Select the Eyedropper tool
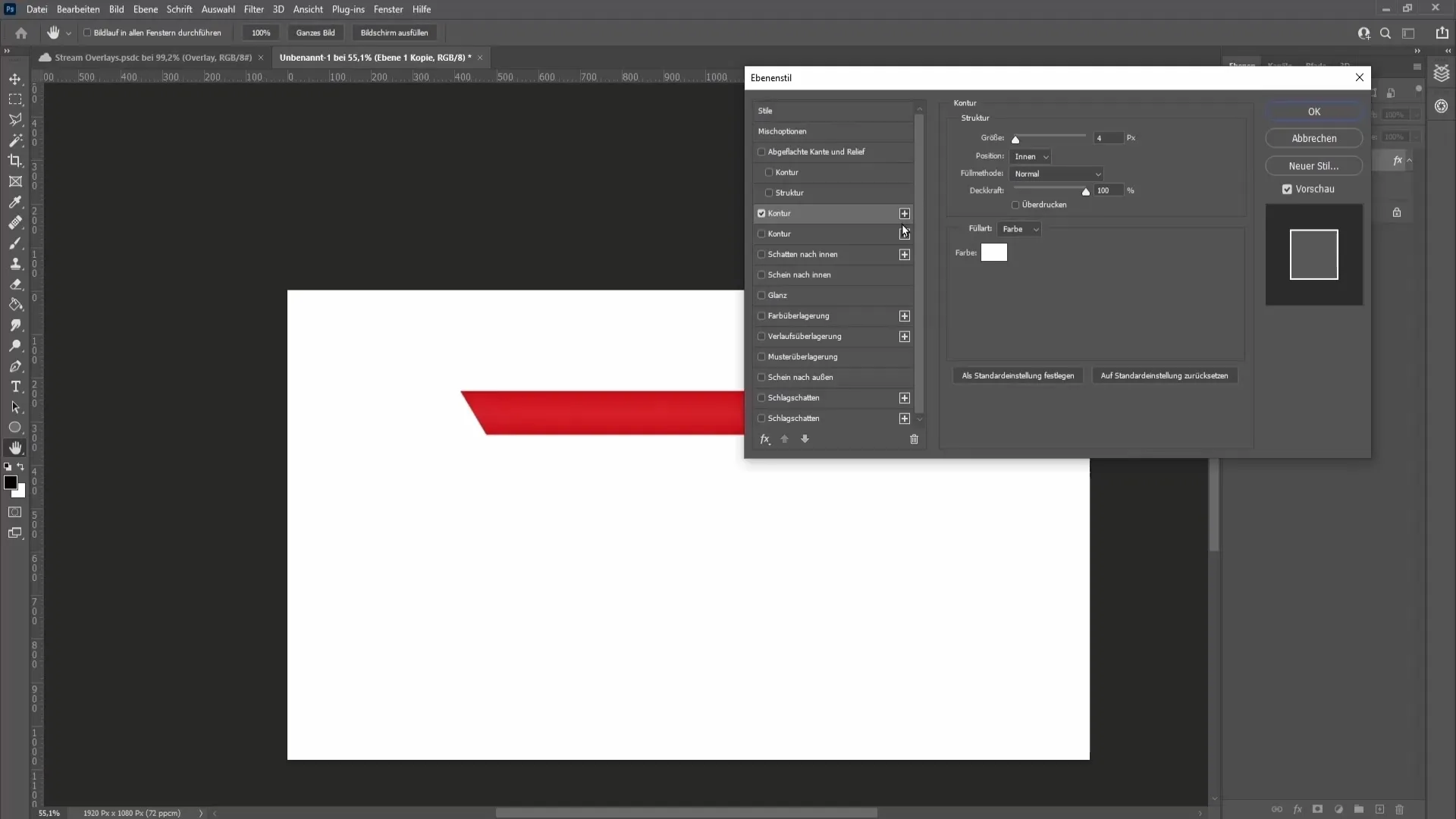Screen dimensions: 1456x819 click(x=15, y=201)
